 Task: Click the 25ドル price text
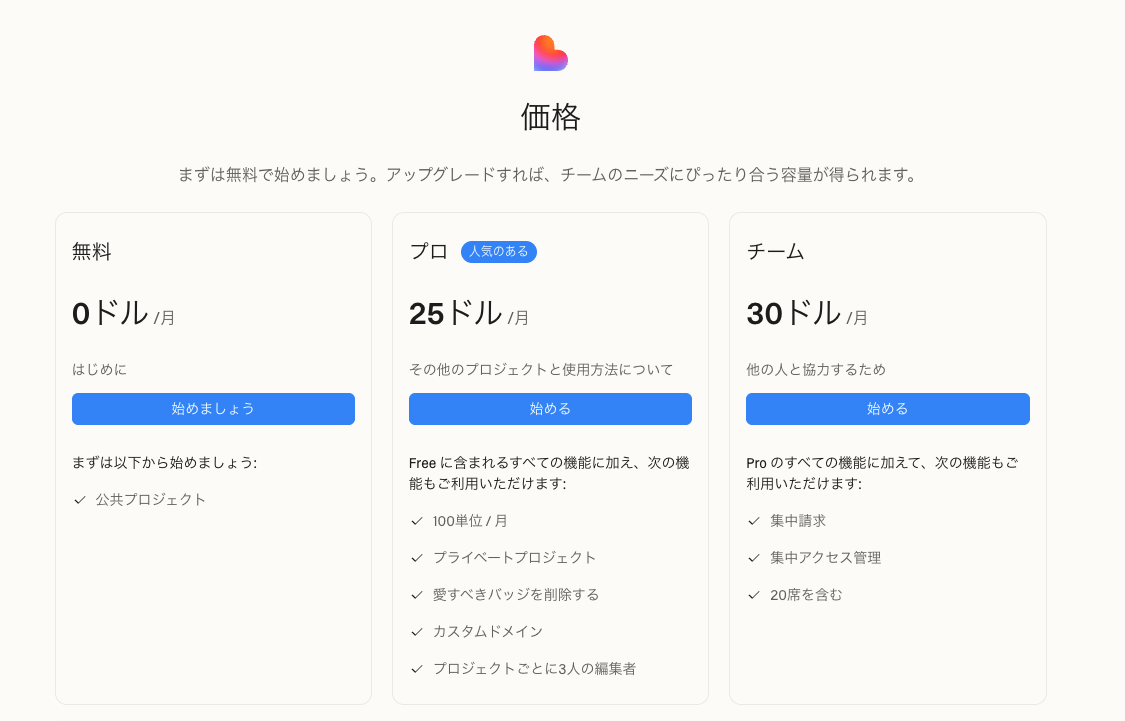pos(455,314)
